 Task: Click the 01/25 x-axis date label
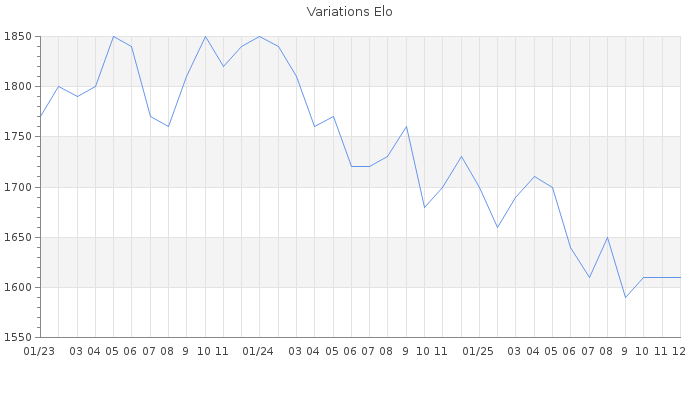click(479, 351)
